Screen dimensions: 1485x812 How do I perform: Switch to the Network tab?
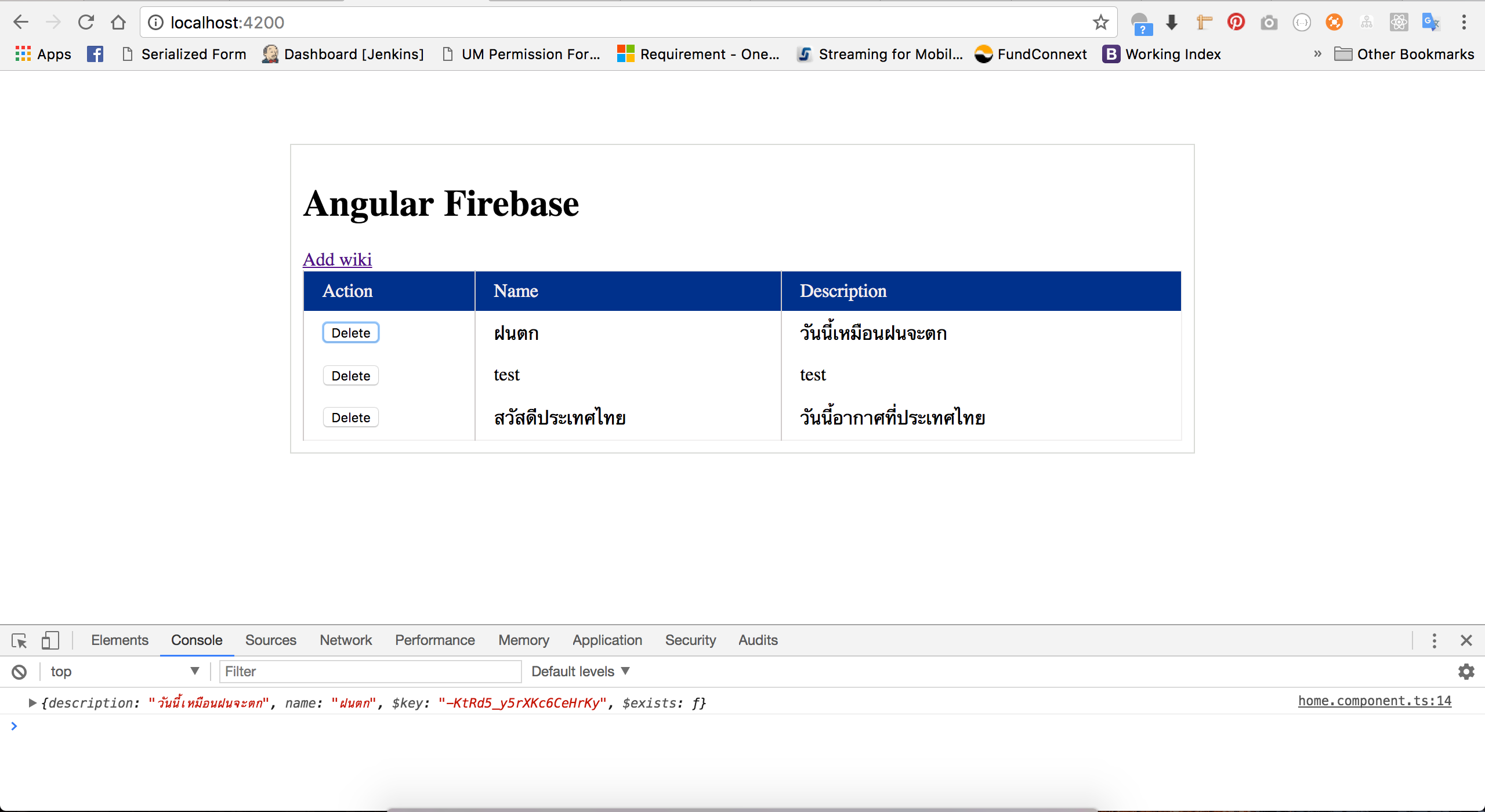pyautogui.click(x=346, y=640)
